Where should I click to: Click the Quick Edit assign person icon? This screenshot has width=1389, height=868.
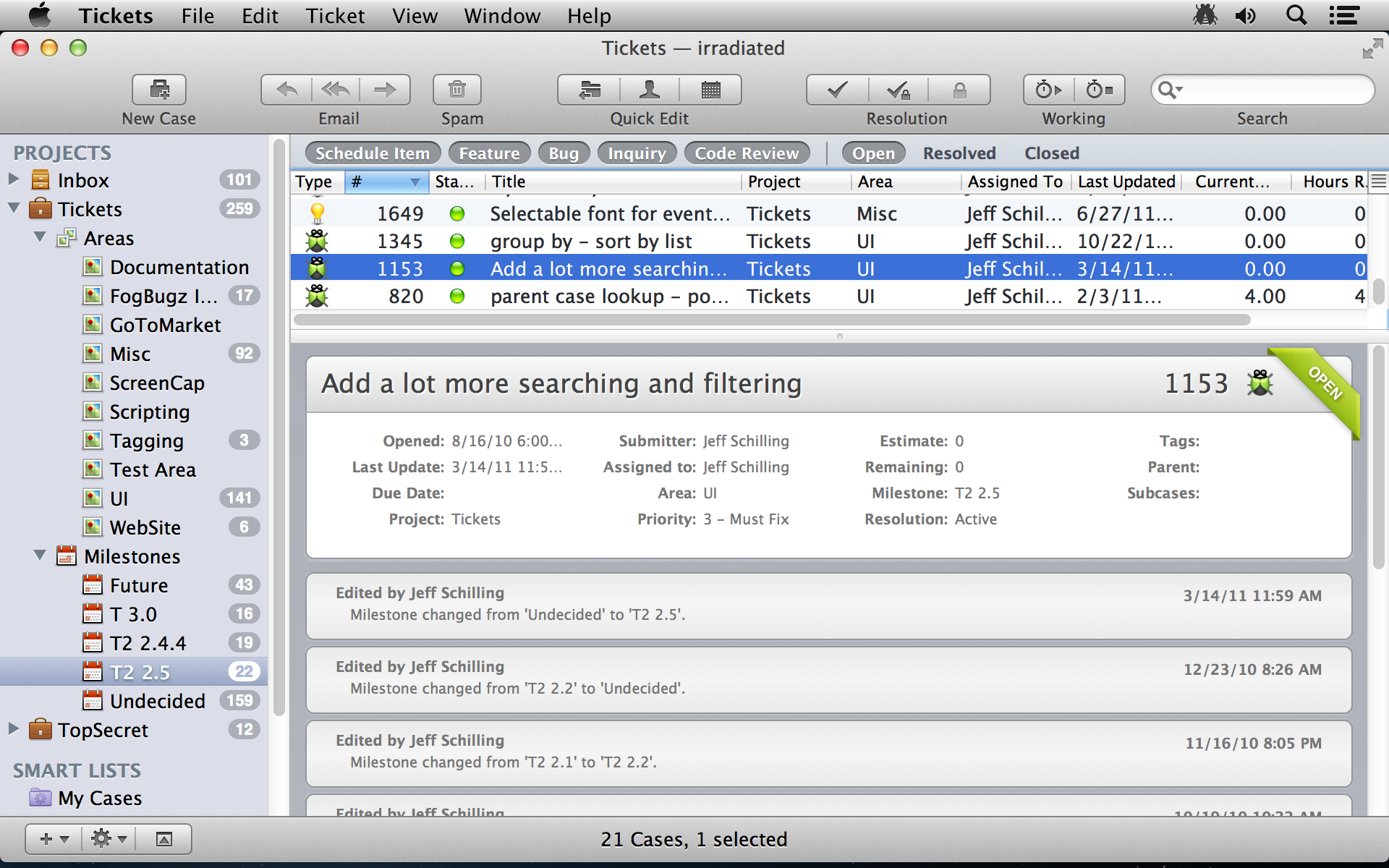[649, 90]
